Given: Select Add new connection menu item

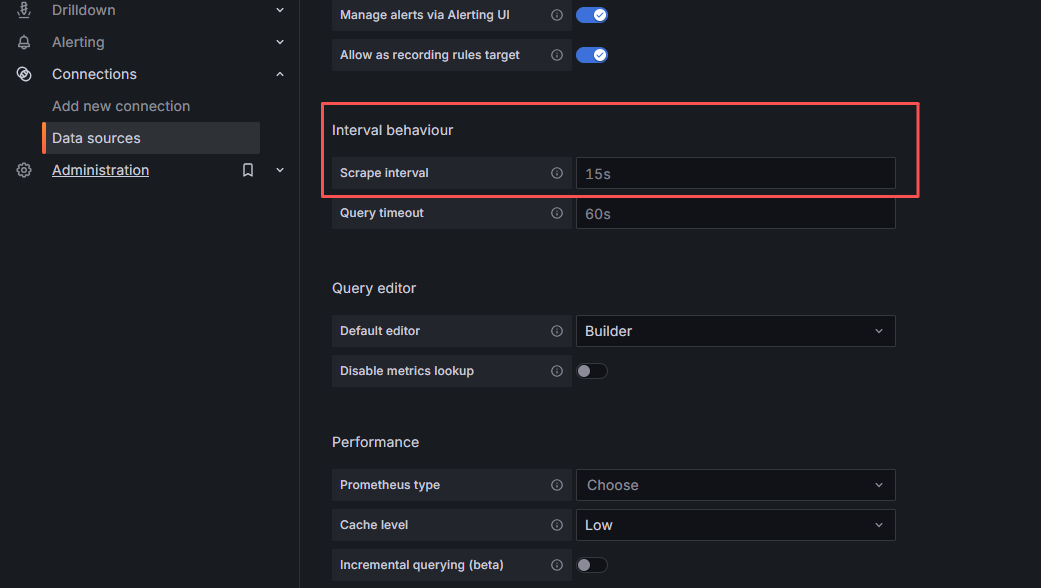Looking at the screenshot, I should [121, 106].
